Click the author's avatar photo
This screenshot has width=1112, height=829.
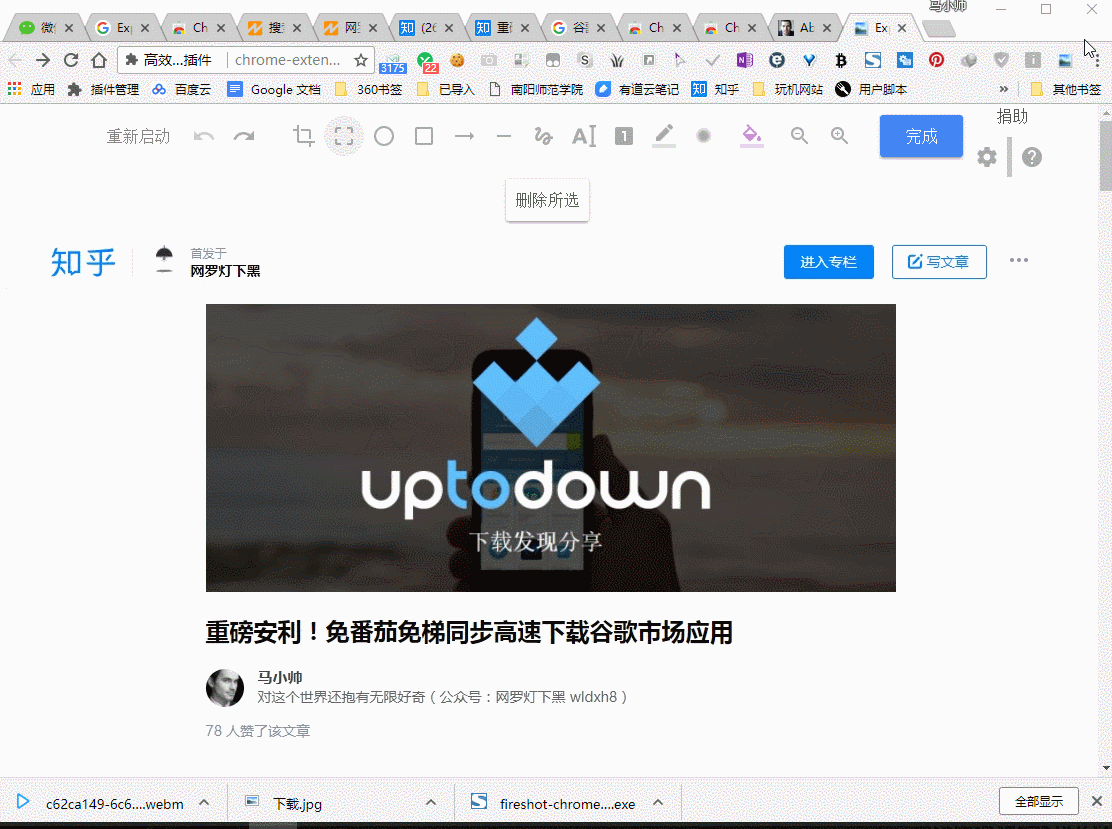point(225,688)
